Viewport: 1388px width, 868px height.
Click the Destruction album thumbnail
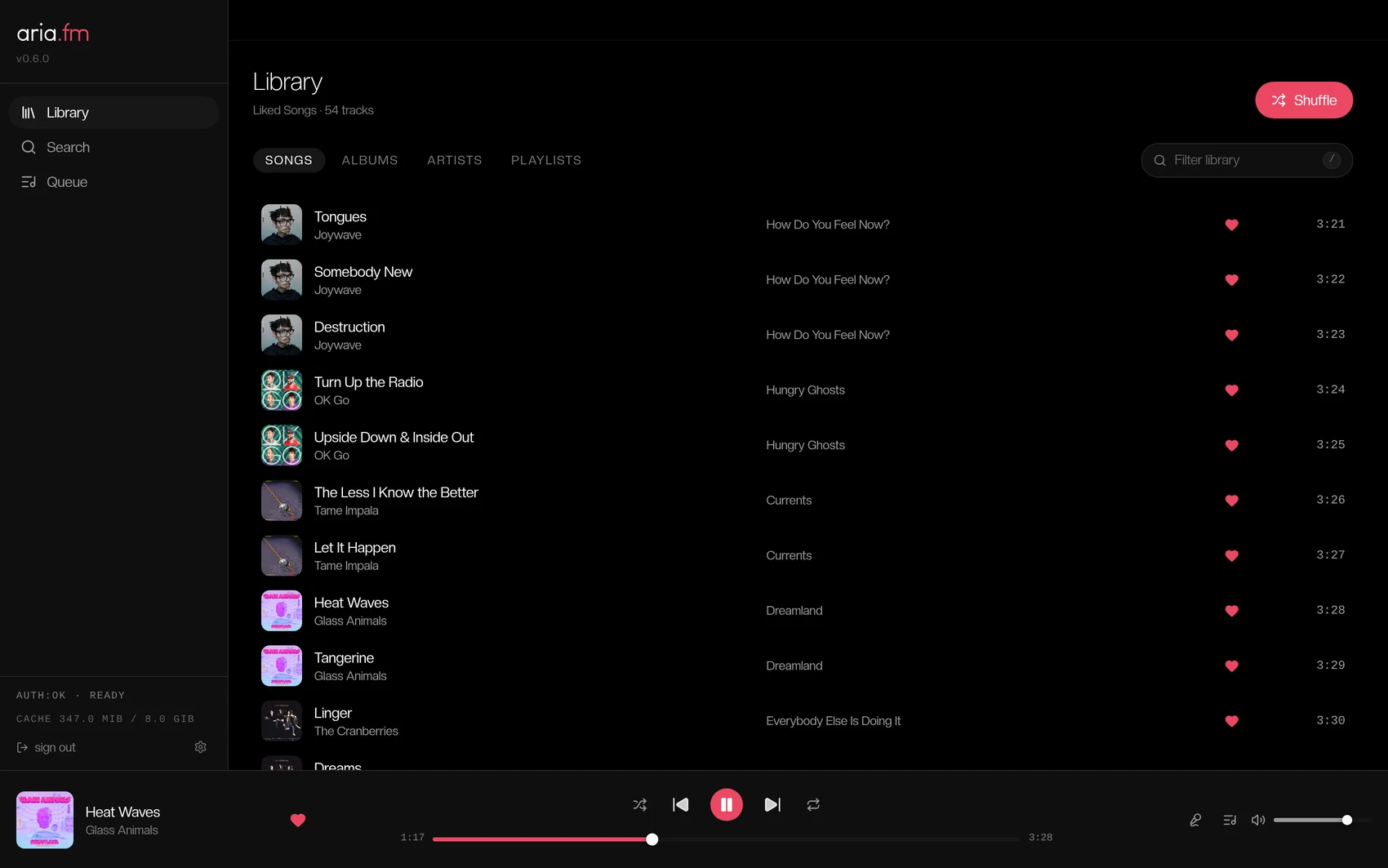(x=282, y=335)
